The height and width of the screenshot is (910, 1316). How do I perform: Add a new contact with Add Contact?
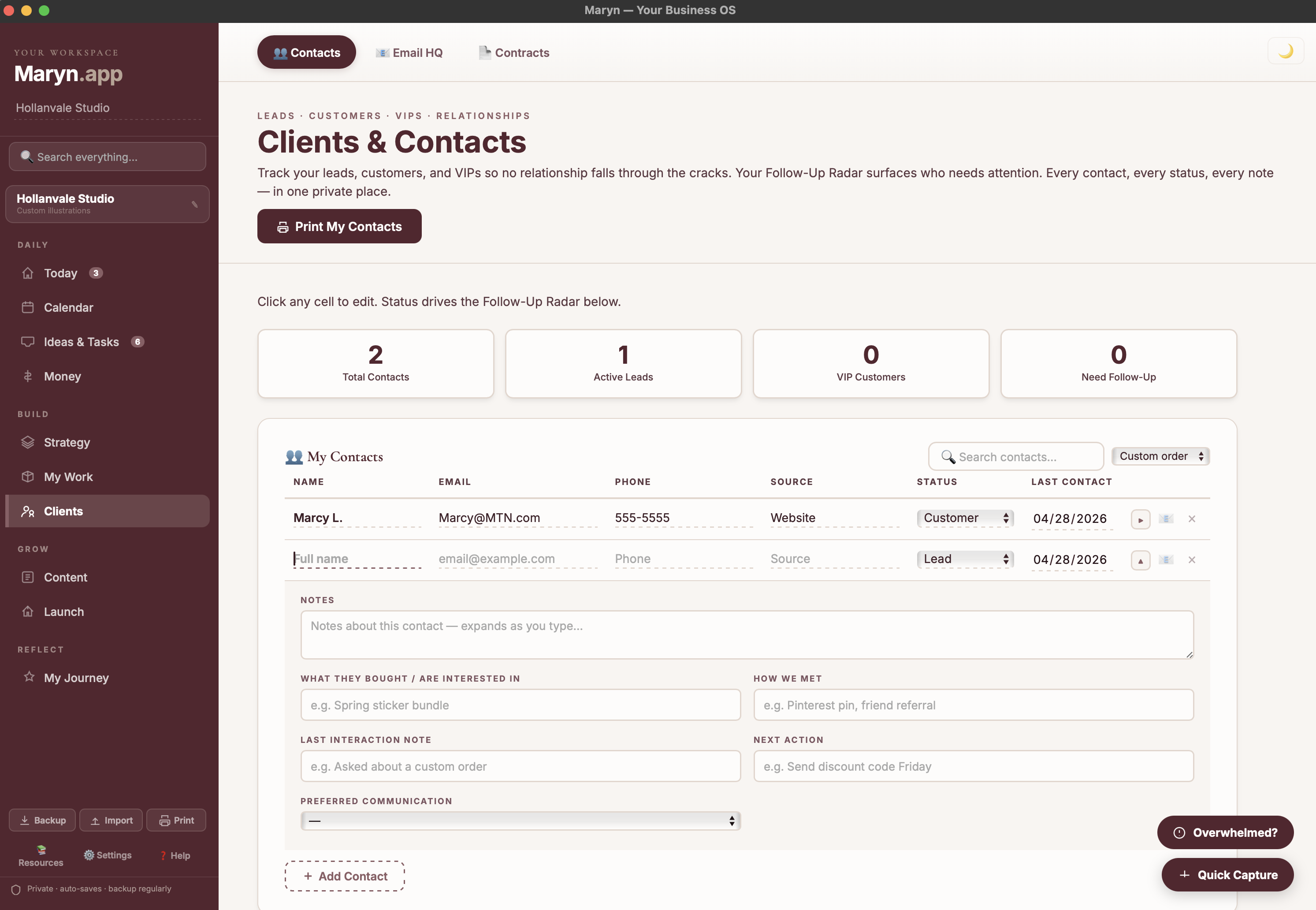[344, 876]
